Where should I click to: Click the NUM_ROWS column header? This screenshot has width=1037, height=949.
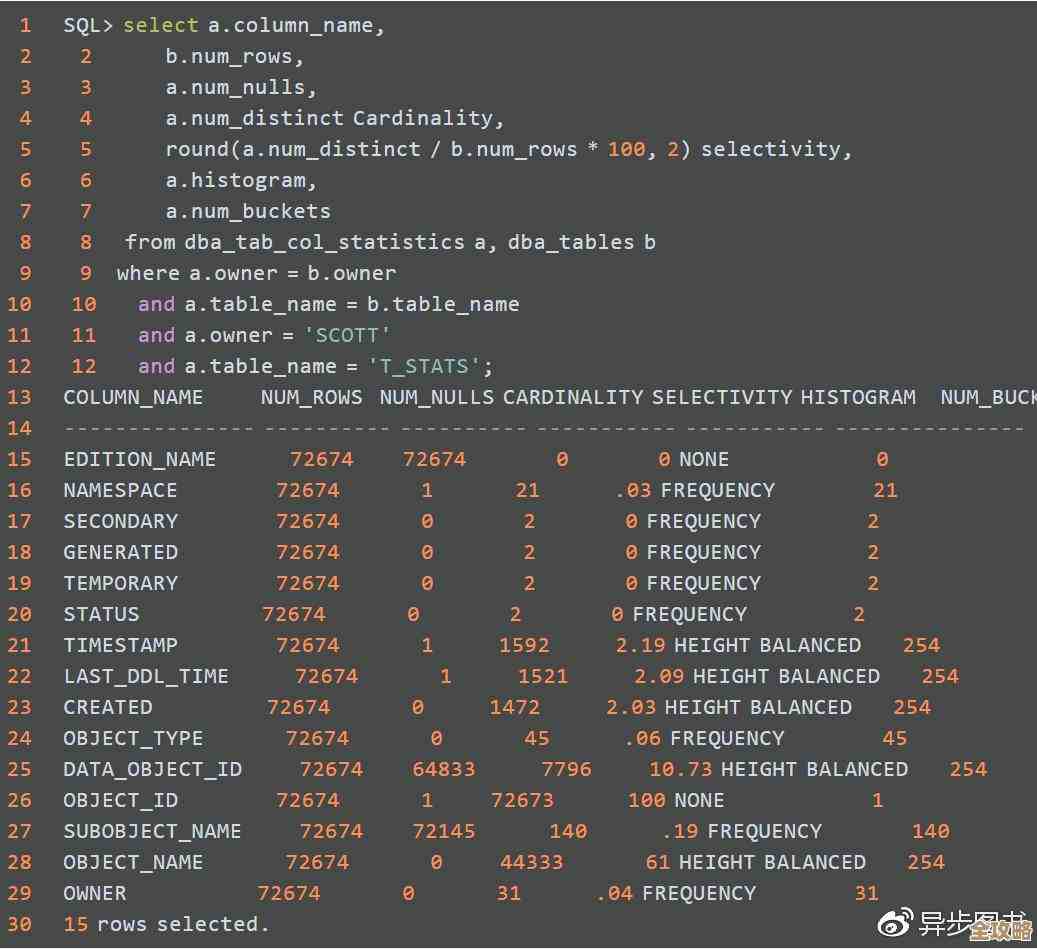click(x=311, y=396)
